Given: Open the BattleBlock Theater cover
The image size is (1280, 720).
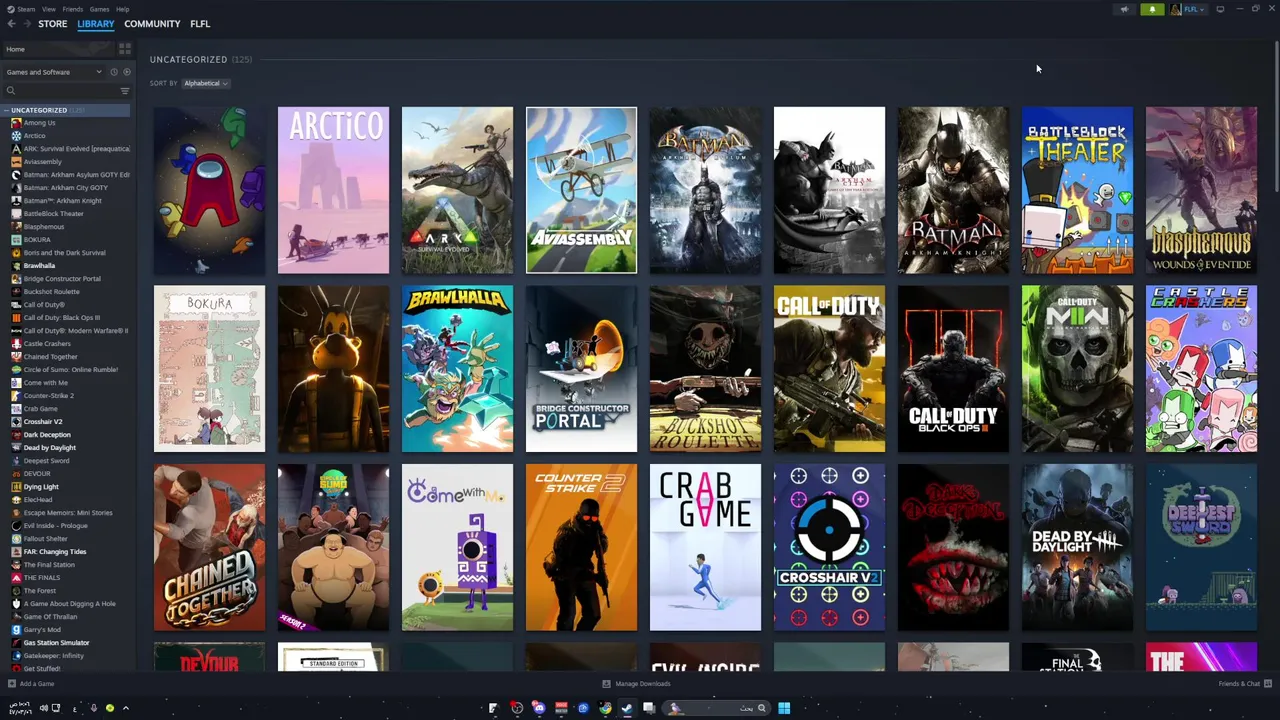Looking at the screenshot, I should pos(1077,190).
